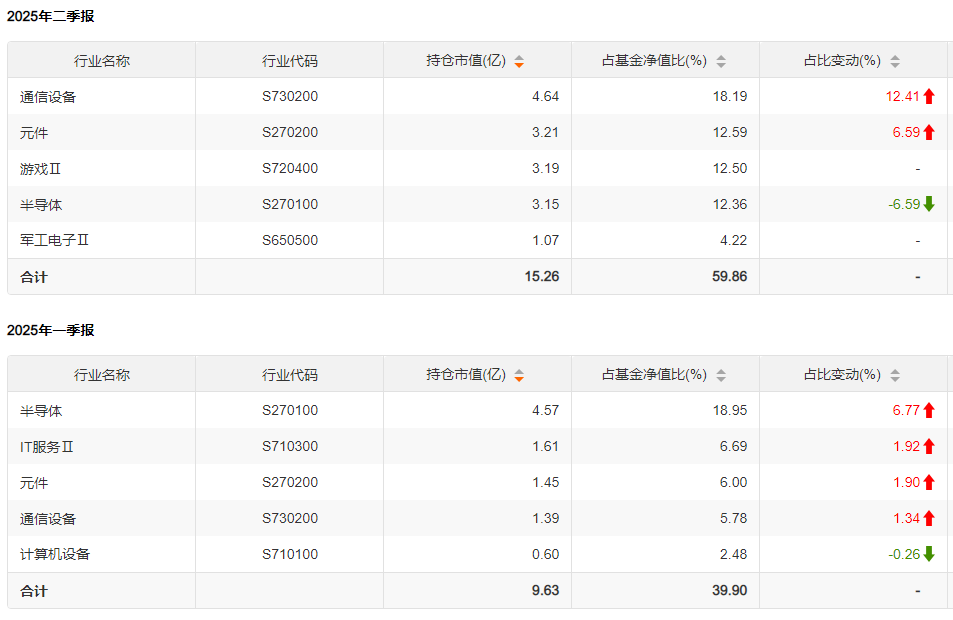
Task: Click the red up arrow beside 12.41
Action: 930,96
